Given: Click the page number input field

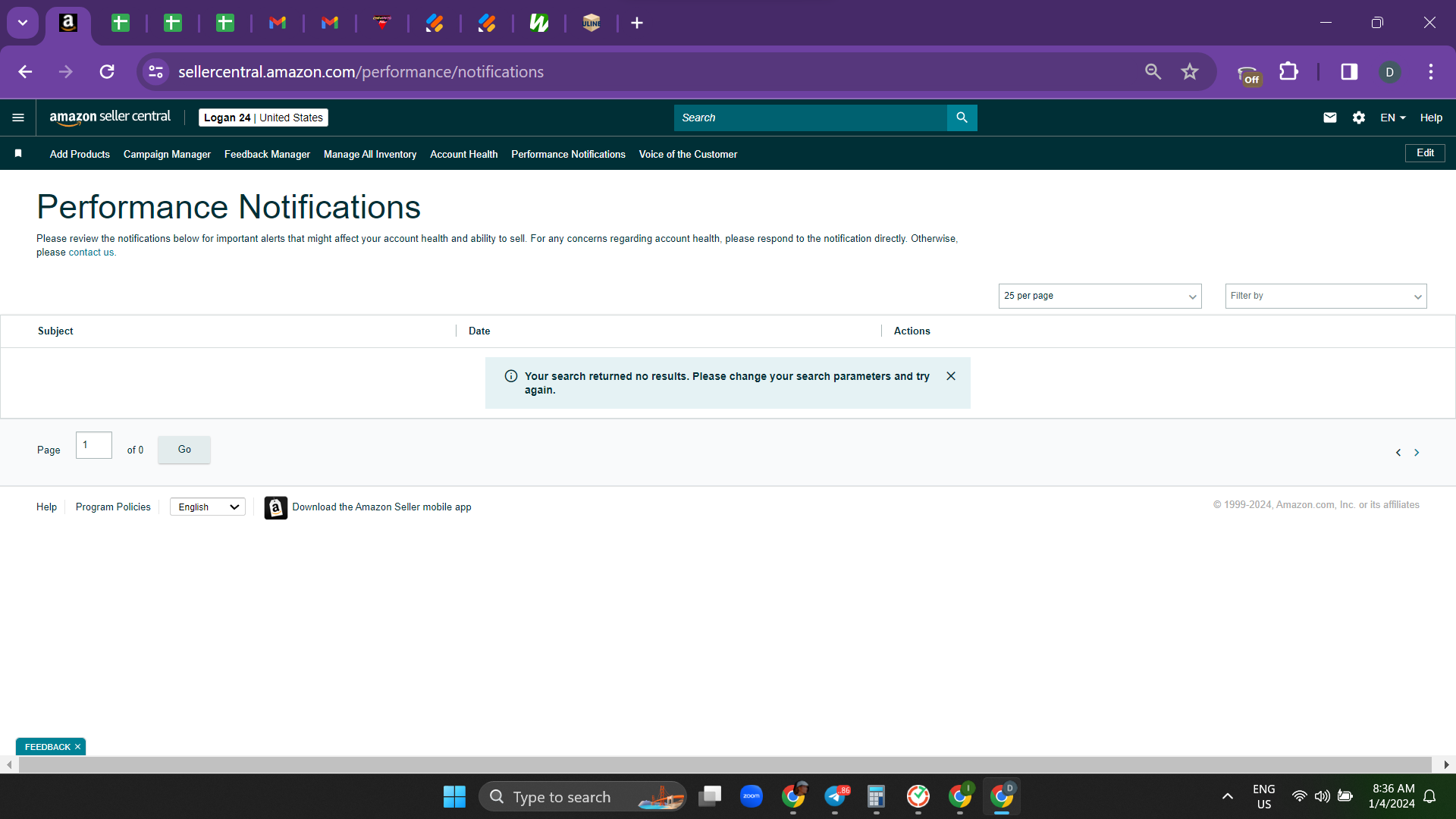Looking at the screenshot, I should pos(94,445).
